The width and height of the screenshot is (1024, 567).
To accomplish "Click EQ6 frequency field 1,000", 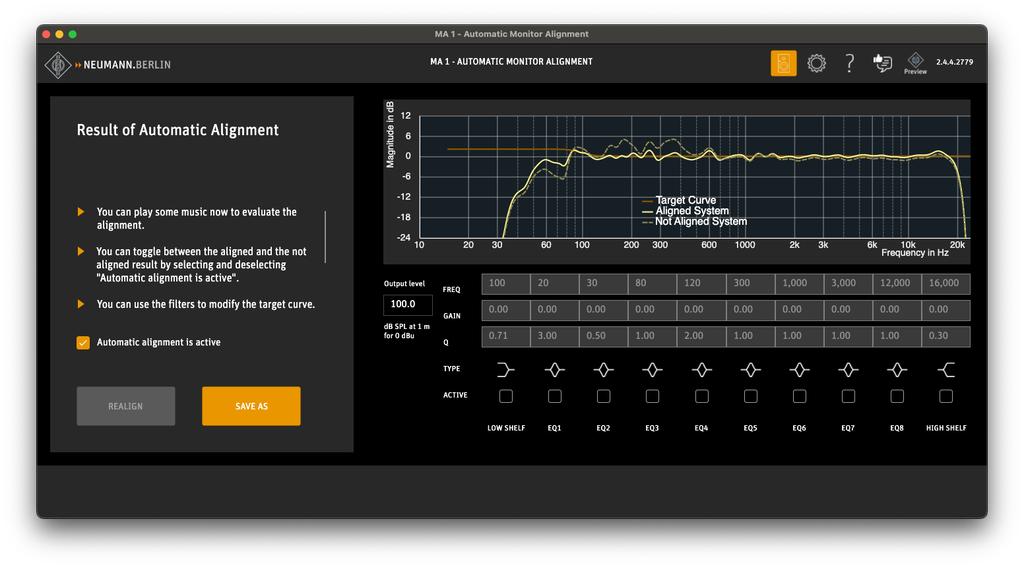I will [799, 284].
